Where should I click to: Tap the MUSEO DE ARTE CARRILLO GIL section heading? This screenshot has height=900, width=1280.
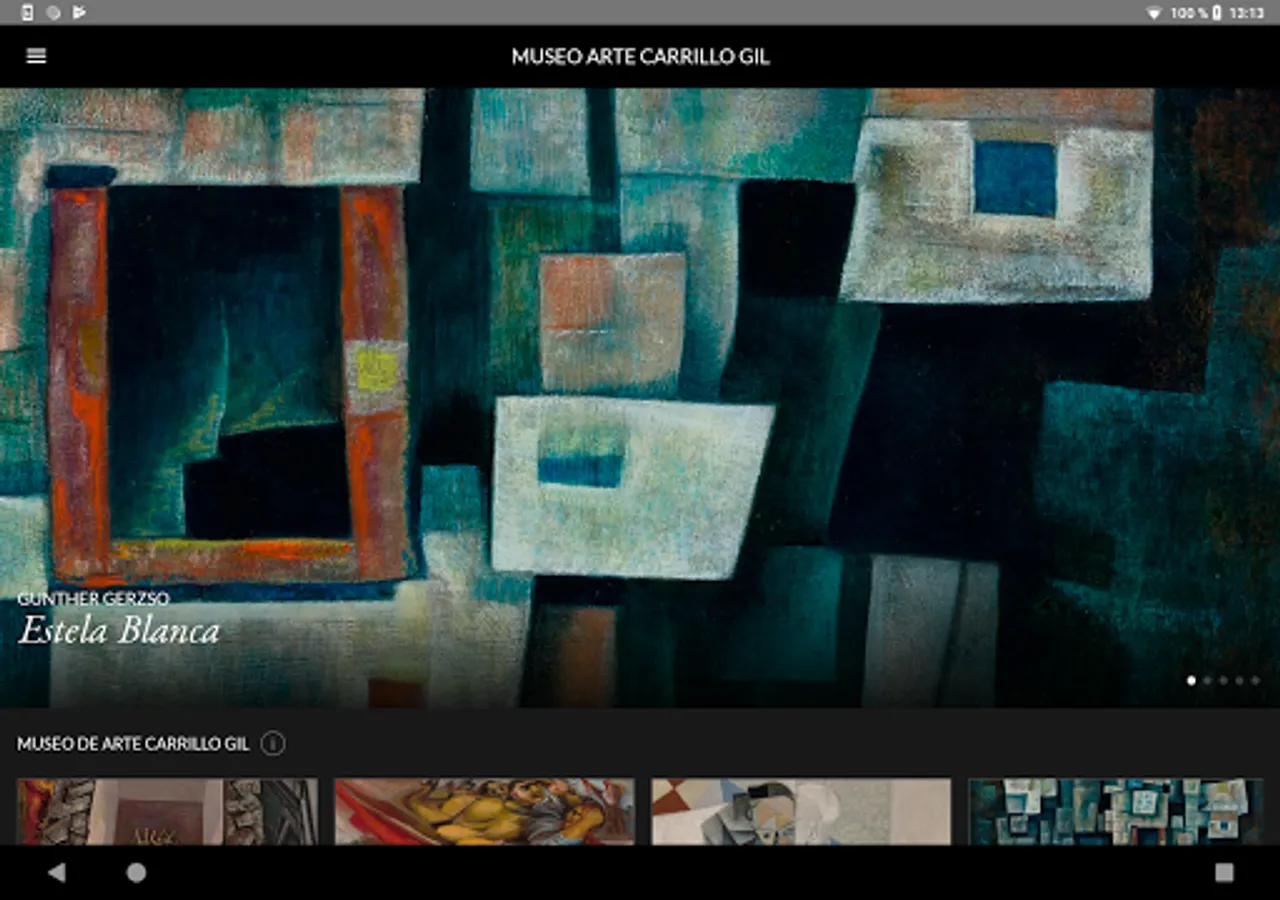[133, 744]
